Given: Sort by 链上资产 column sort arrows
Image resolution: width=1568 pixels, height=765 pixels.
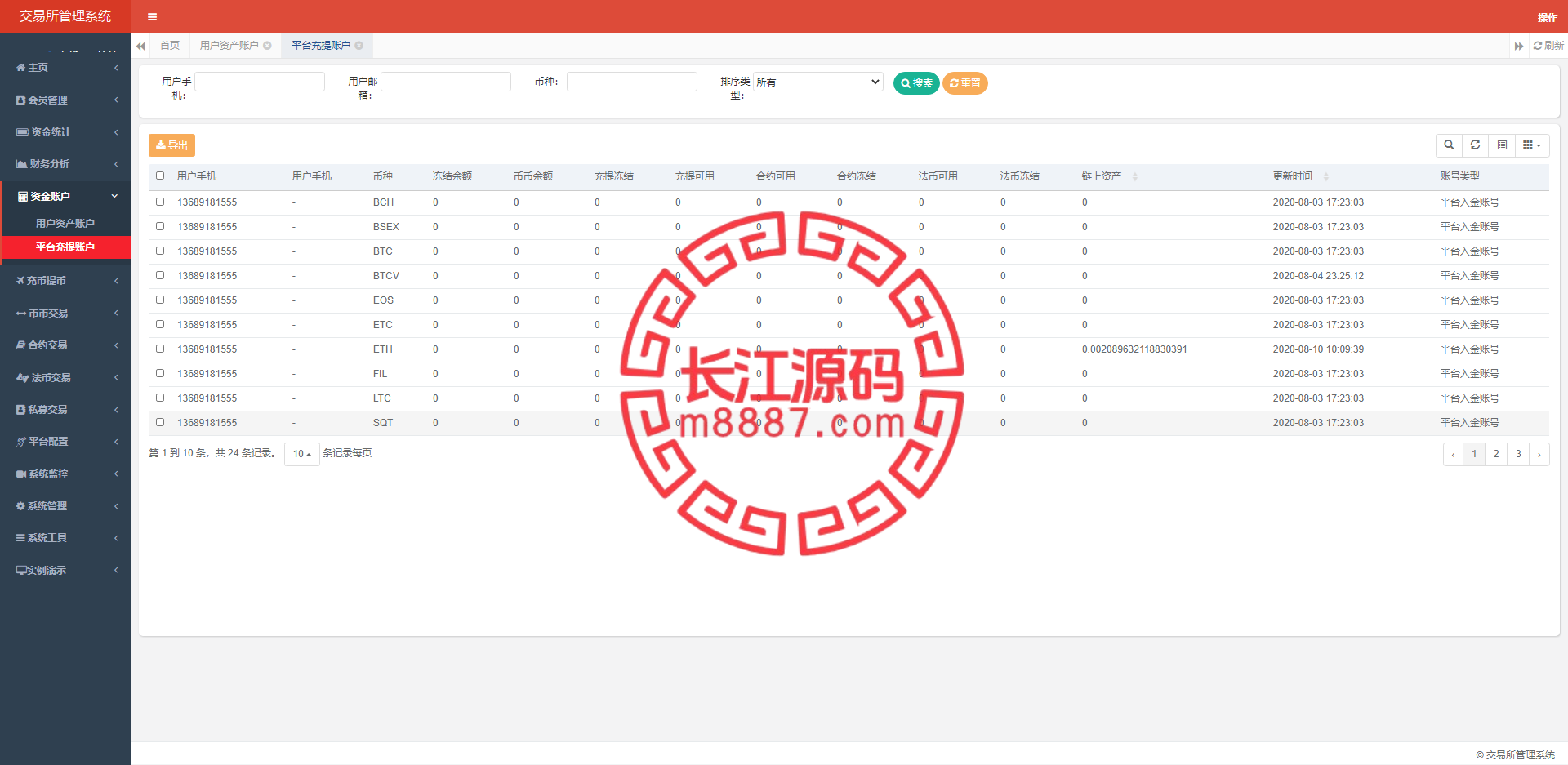Looking at the screenshot, I should click(x=1135, y=176).
